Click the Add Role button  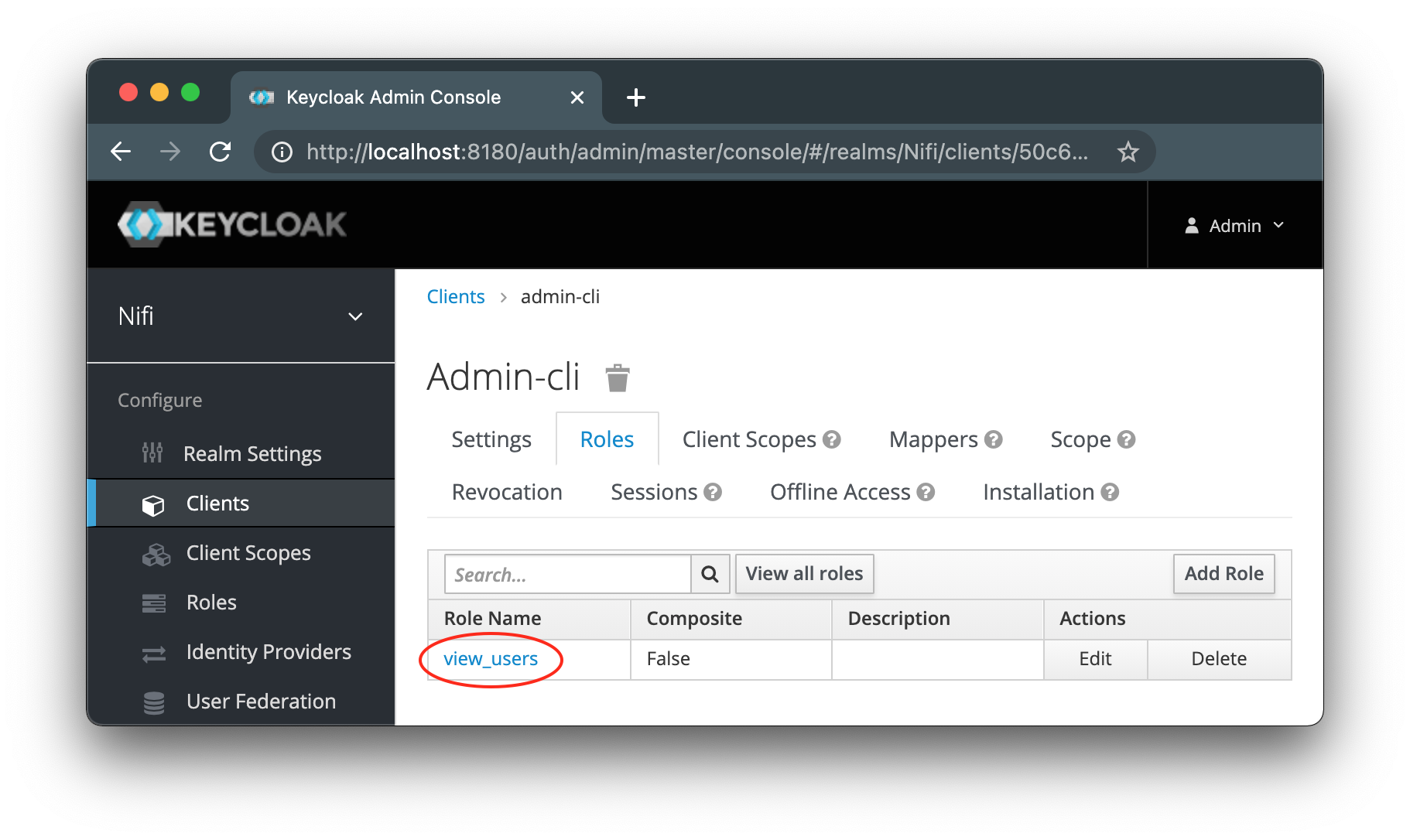point(1223,574)
